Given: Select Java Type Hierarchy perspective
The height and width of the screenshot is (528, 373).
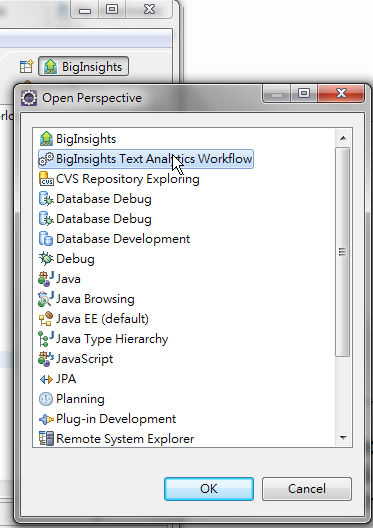Looking at the screenshot, I should (103, 339).
